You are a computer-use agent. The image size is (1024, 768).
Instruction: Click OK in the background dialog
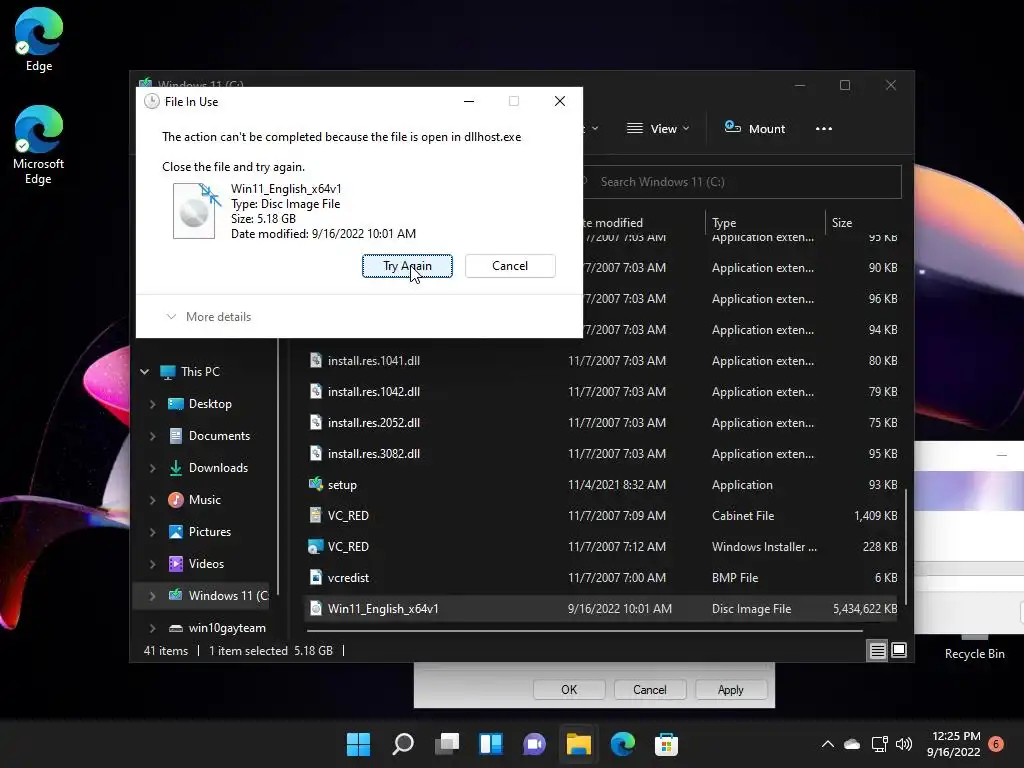point(569,690)
